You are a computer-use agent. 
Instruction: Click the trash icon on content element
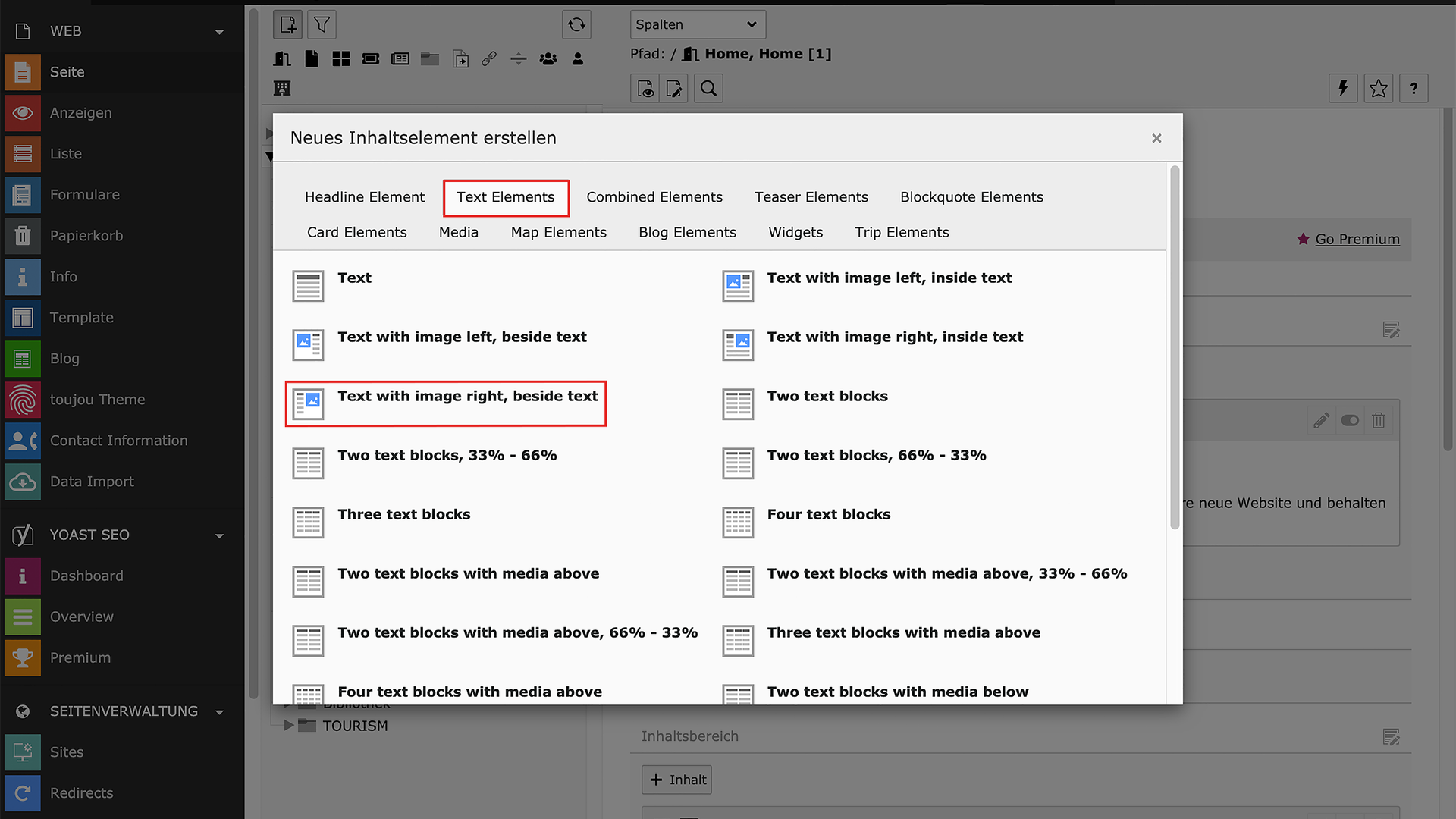point(1379,420)
